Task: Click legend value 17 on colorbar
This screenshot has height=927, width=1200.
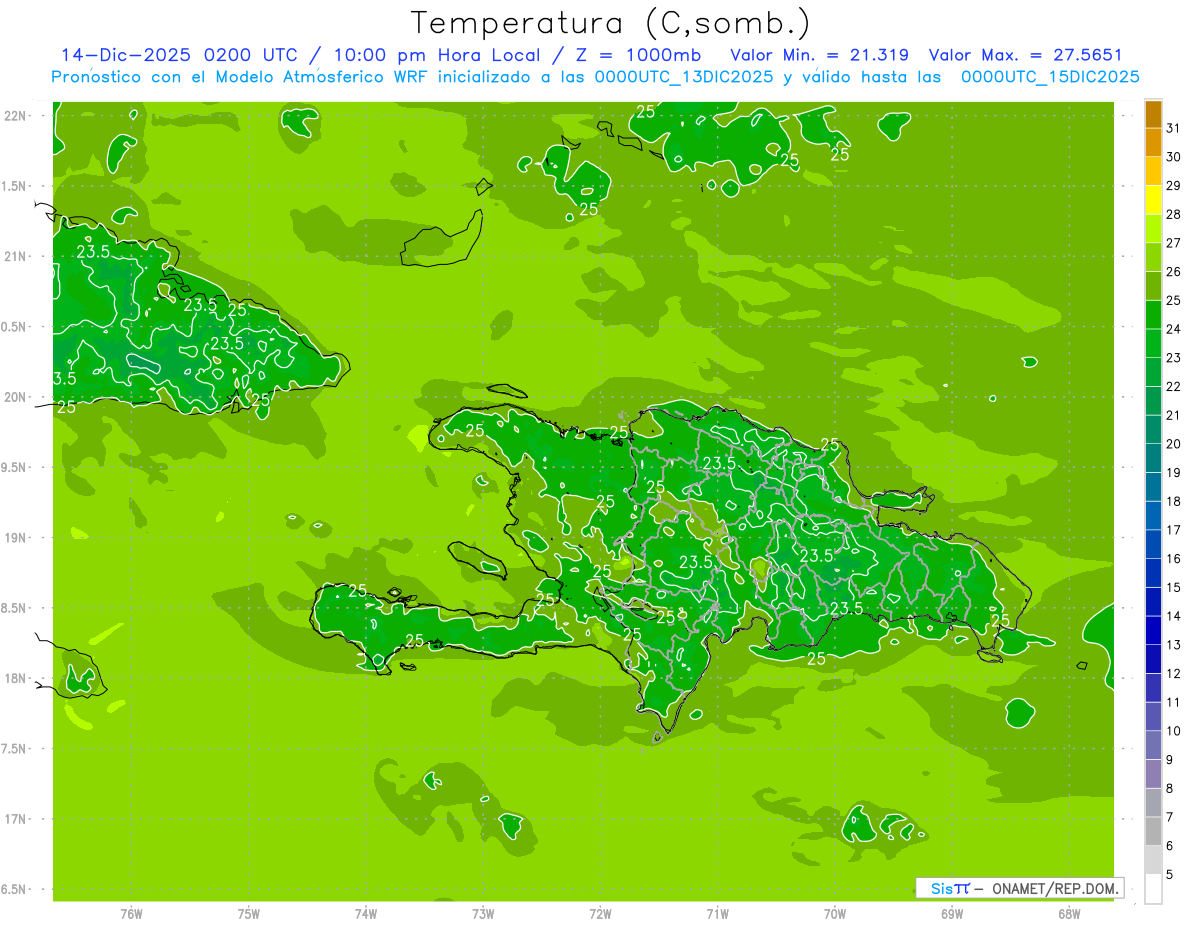Action: (1173, 530)
